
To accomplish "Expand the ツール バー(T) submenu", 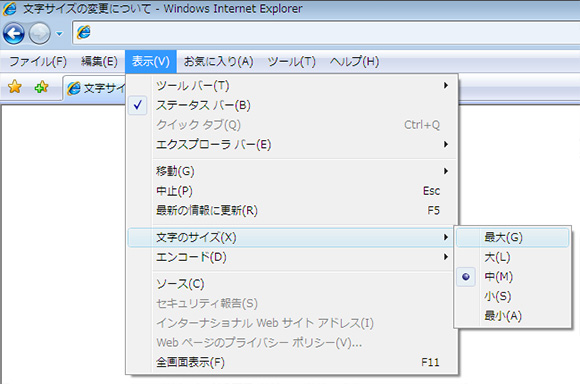I will pyautogui.click(x=292, y=85).
